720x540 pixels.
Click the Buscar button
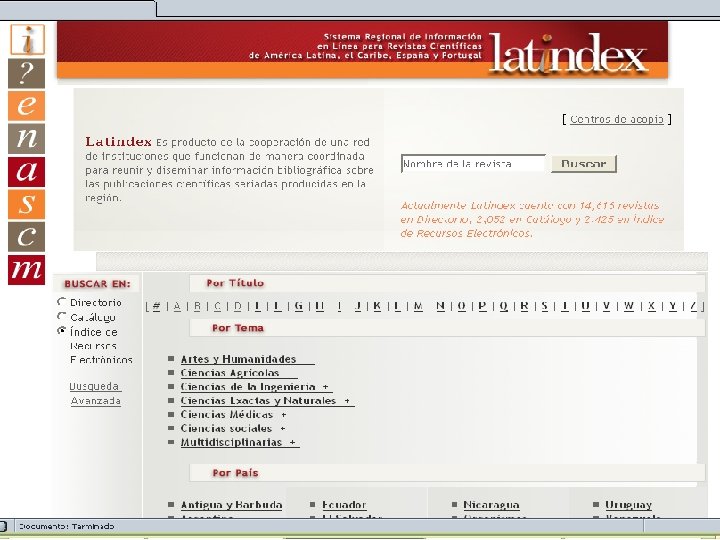click(584, 164)
